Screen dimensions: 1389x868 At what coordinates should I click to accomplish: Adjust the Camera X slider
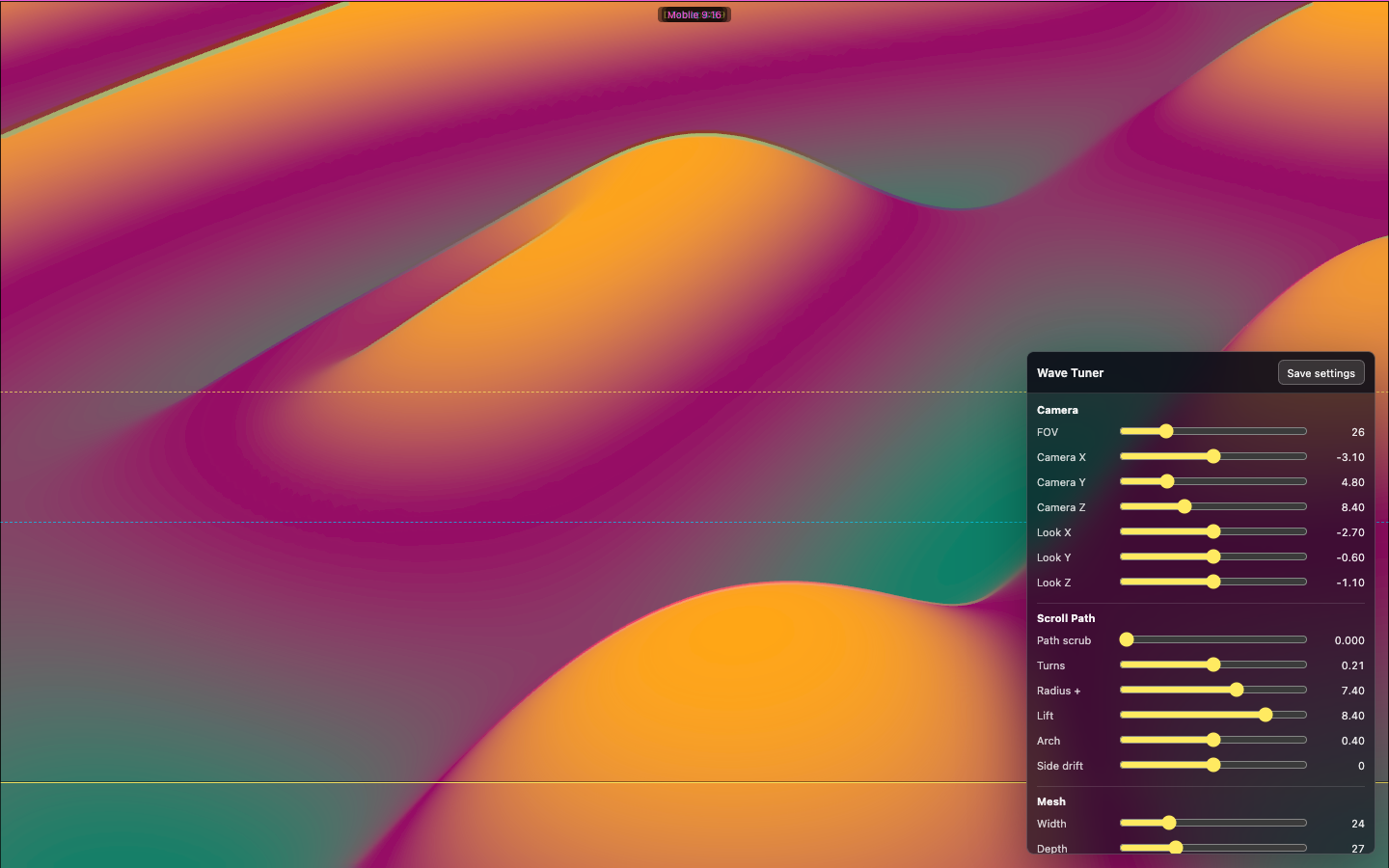[x=1213, y=456]
